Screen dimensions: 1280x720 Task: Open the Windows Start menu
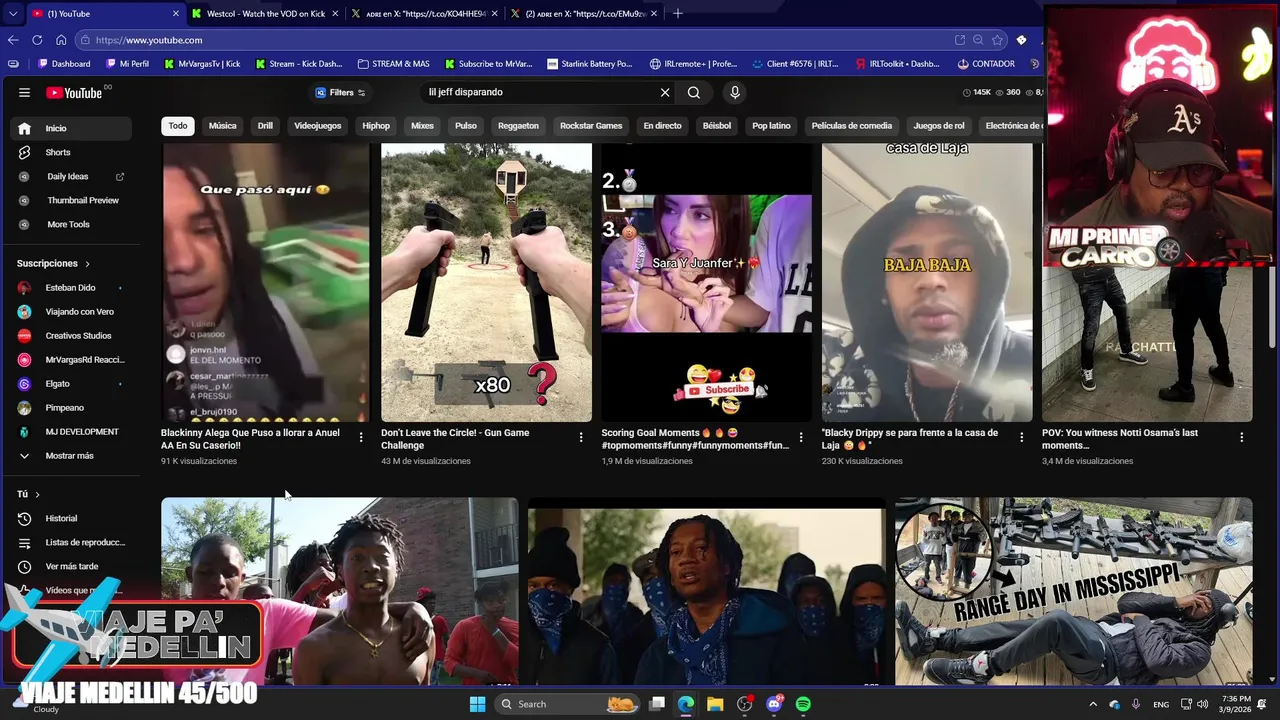pyautogui.click(x=478, y=704)
